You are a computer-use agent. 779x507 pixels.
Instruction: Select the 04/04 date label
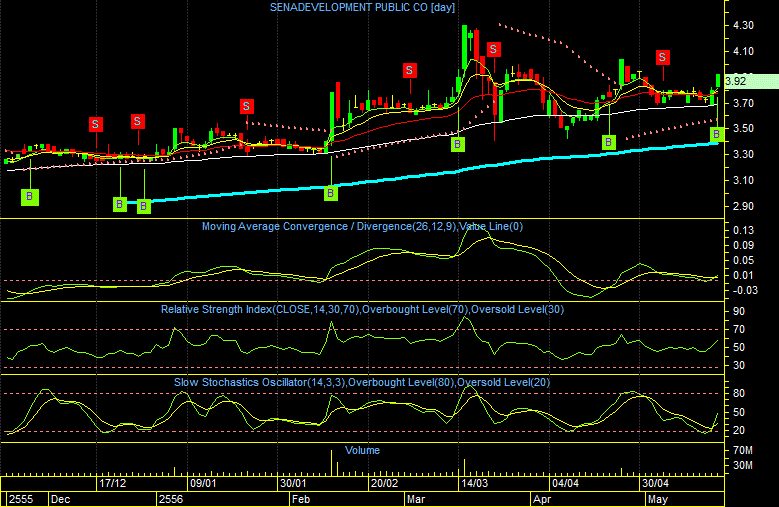click(565, 483)
